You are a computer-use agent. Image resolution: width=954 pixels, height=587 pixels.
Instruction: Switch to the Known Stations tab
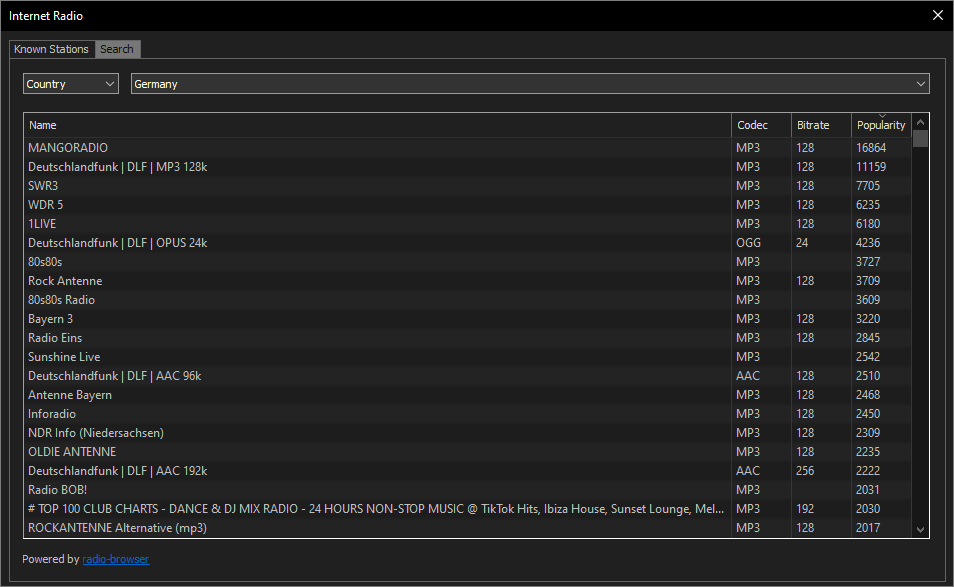pyautogui.click(x=51, y=49)
